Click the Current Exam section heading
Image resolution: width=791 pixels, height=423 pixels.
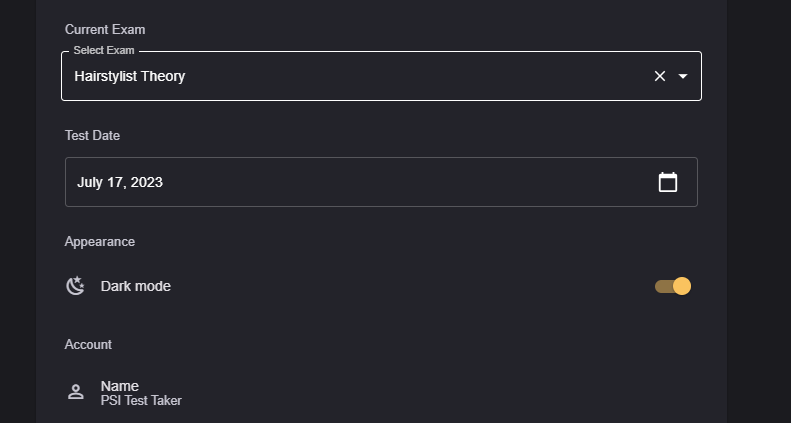pyautogui.click(x=105, y=29)
